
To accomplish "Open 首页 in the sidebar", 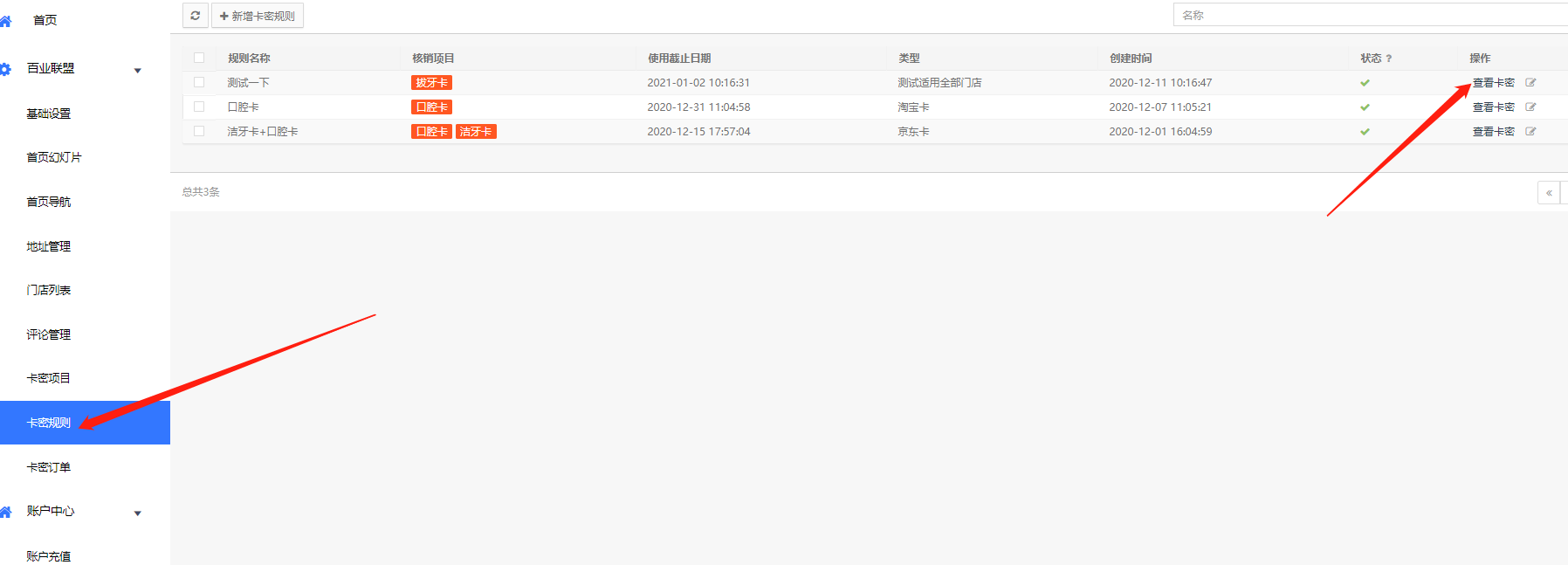I will (x=45, y=20).
